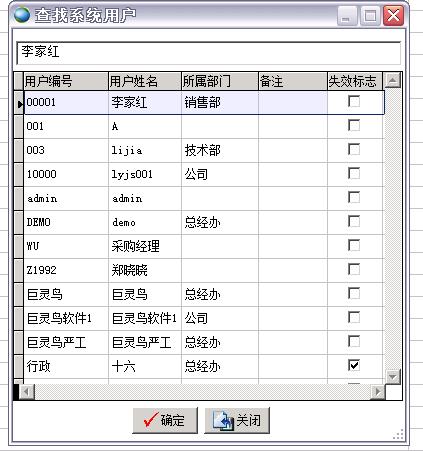The image size is (423, 451).
Task: Toggle 失效标志 checkbox for DEMO row
Action: tap(354, 221)
